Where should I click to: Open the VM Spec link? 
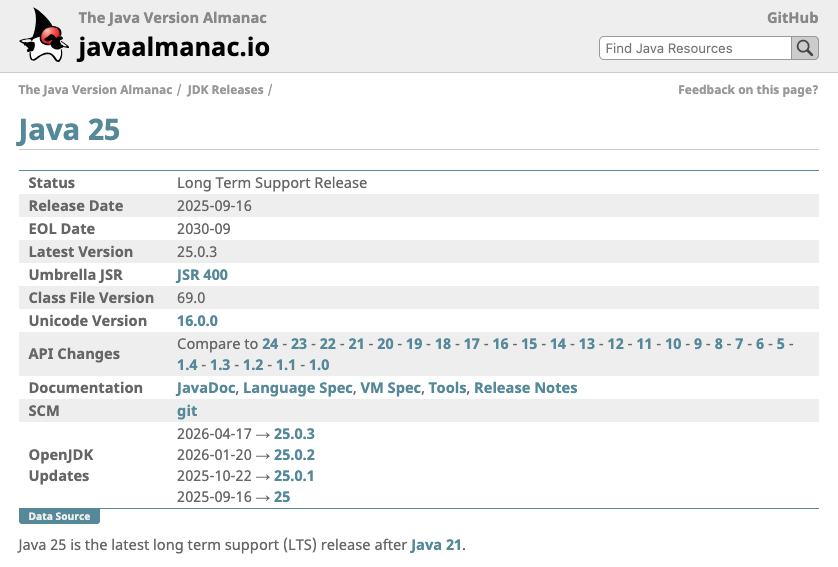tap(391, 388)
